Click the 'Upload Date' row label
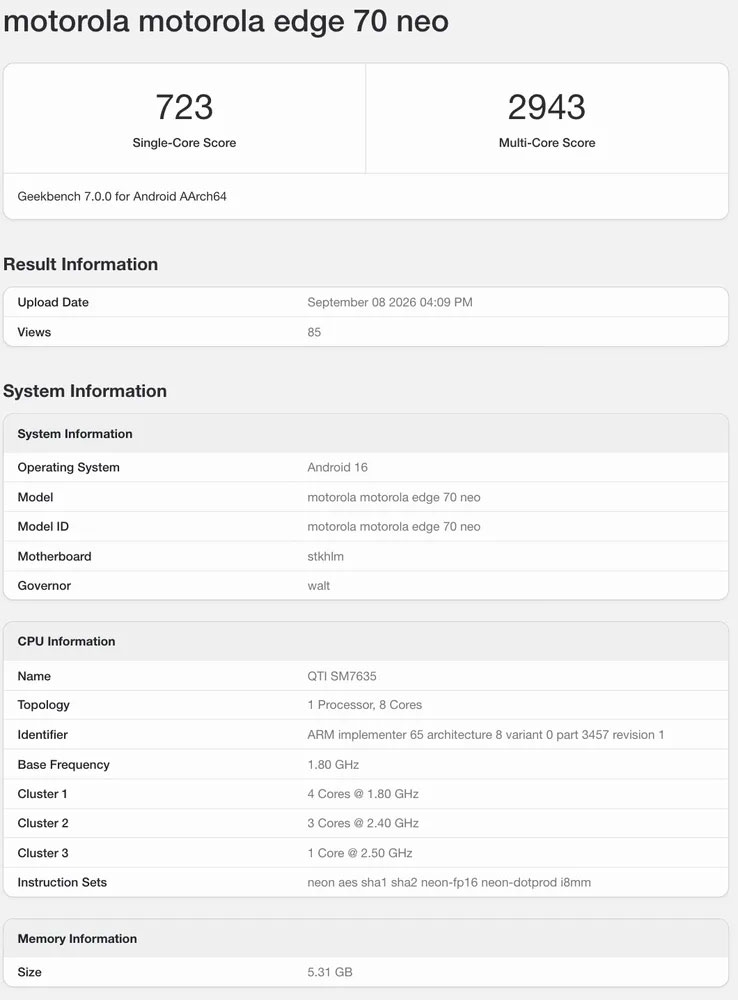The image size is (738, 1000). tap(53, 302)
